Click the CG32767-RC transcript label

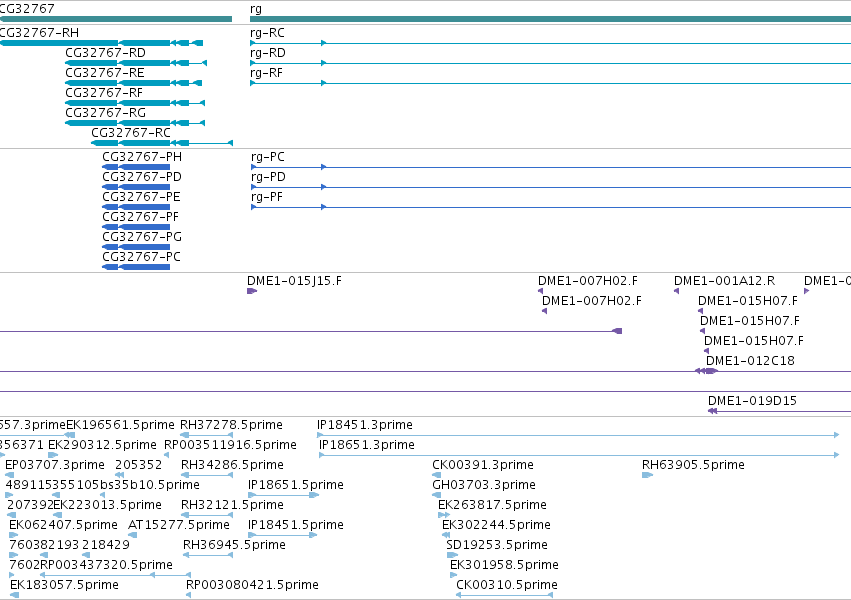[x=131, y=133]
